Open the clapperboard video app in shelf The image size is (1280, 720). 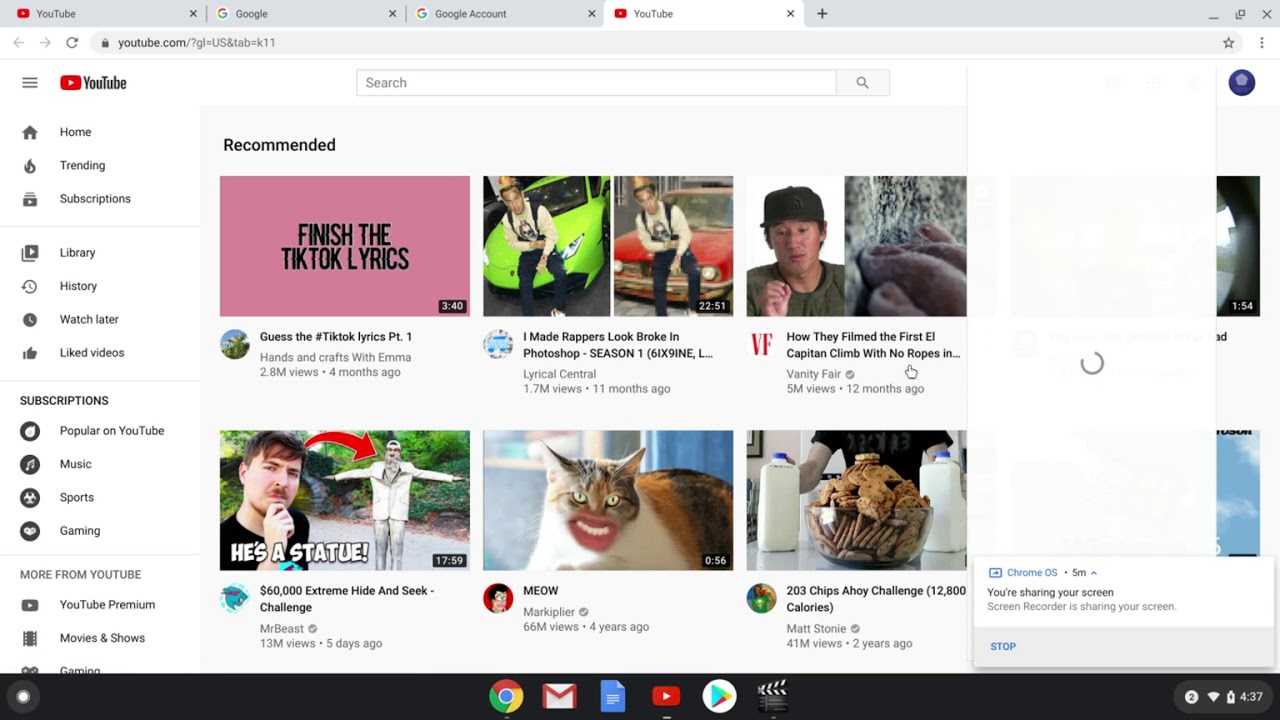772,696
